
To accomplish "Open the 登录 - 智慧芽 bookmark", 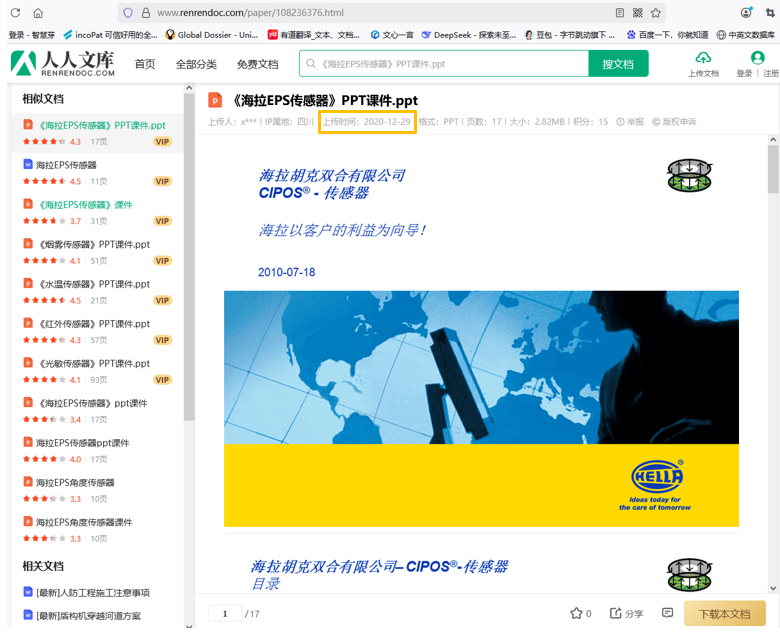I will click(32, 35).
